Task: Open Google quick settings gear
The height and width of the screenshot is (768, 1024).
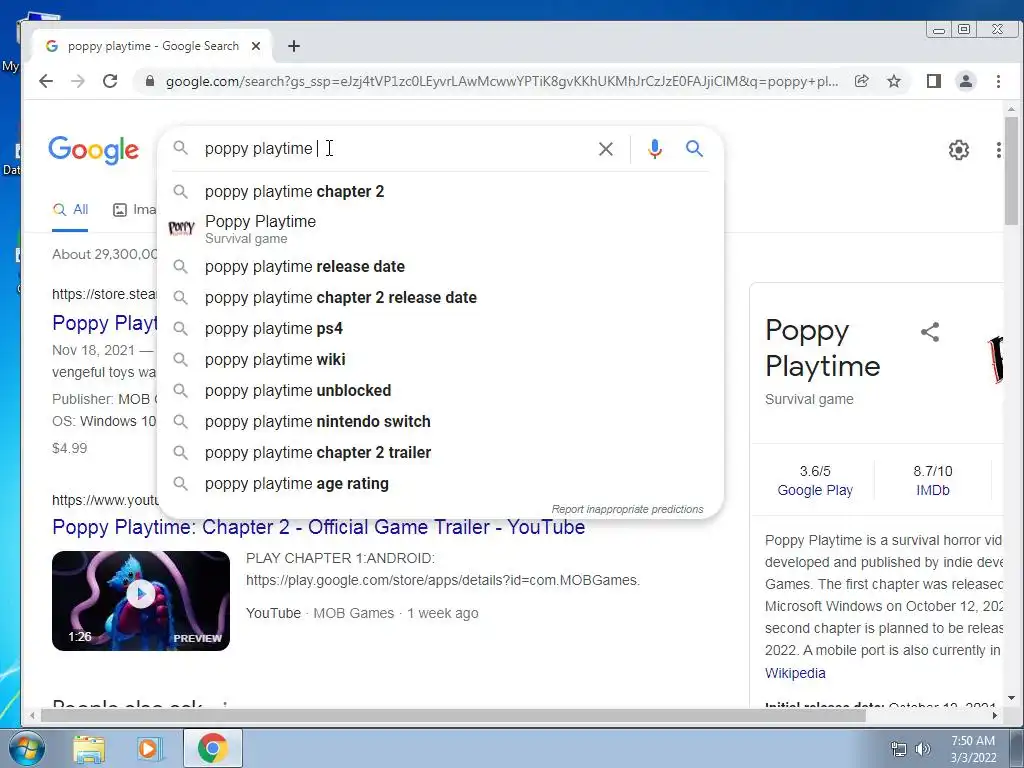Action: pyautogui.click(x=959, y=150)
